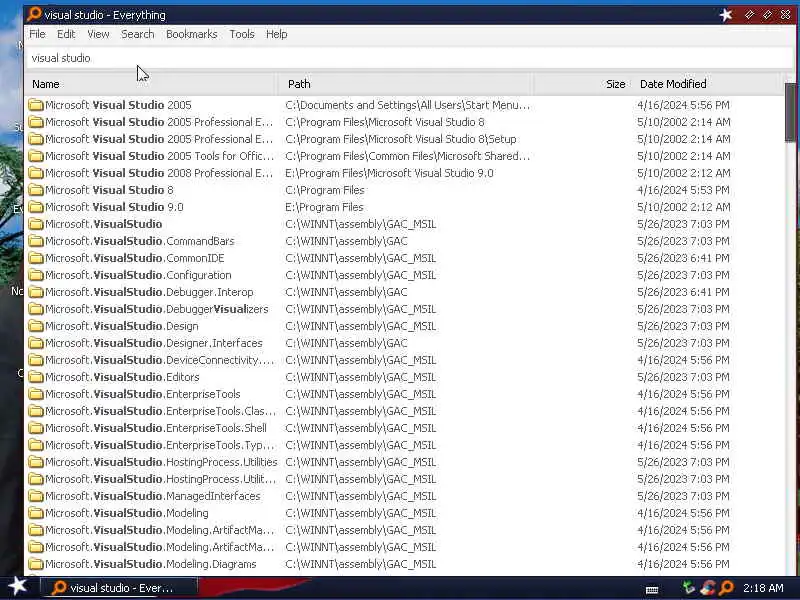Open the star start button on taskbar
Viewport: 800px width, 600px height.
(x=17, y=586)
